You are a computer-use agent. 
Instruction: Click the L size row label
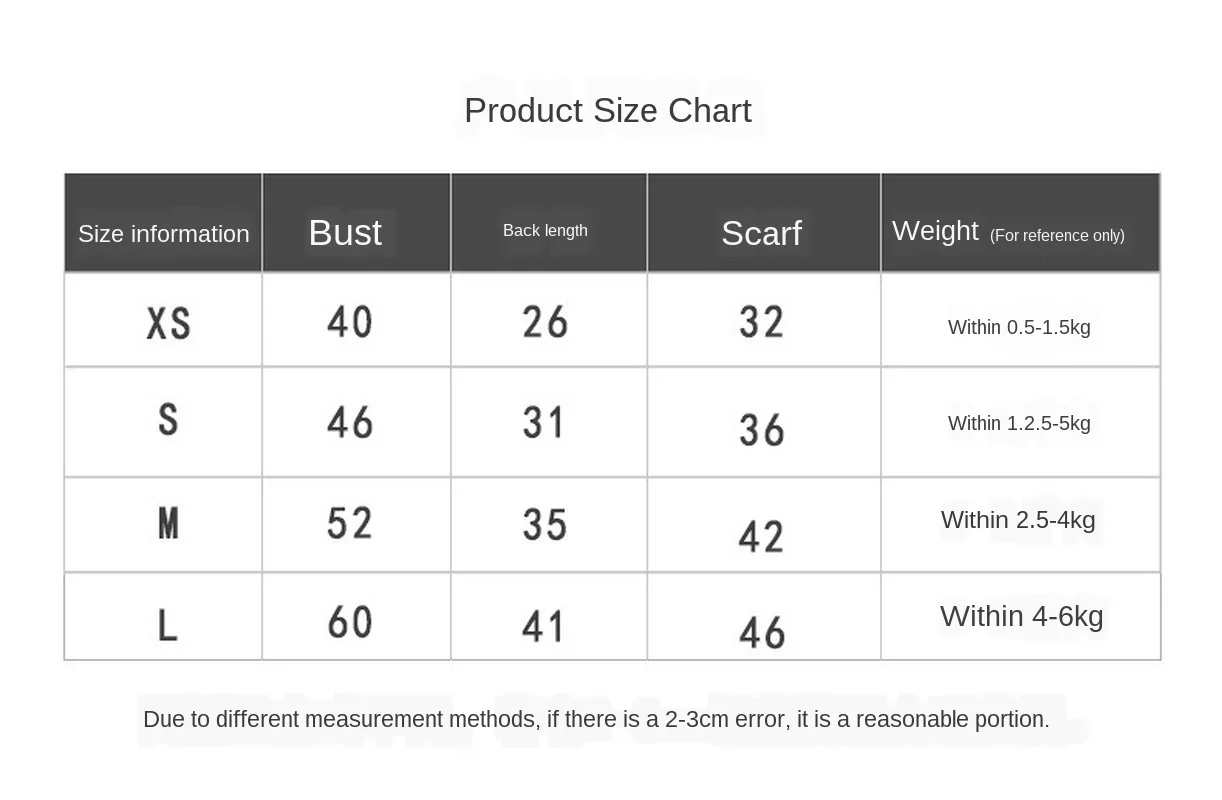coord(168,625)
